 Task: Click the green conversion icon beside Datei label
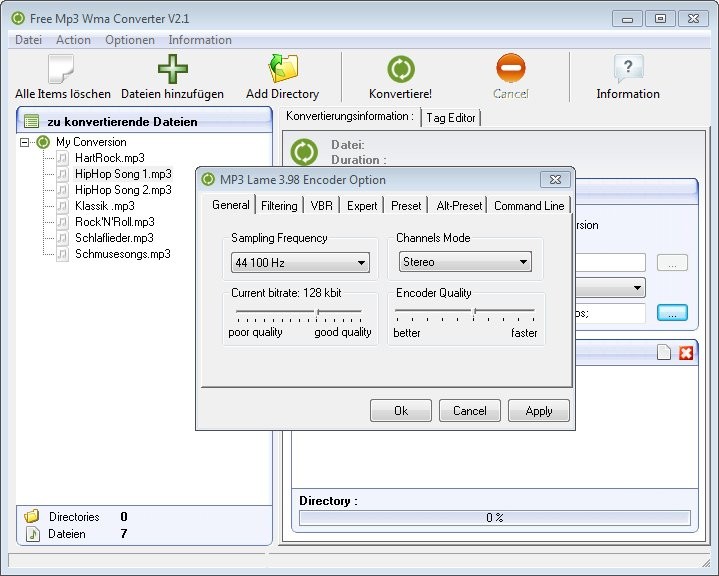click(304, 152)
